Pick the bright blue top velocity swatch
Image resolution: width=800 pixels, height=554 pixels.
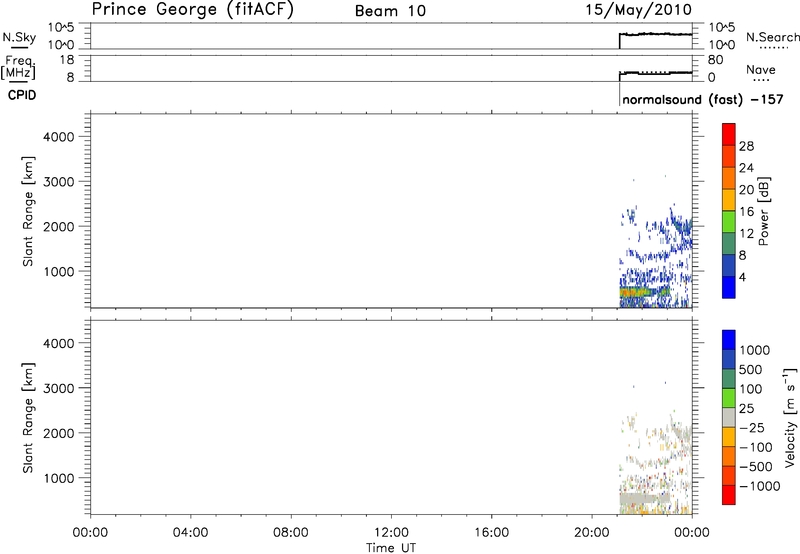click(x=729, y=340)
